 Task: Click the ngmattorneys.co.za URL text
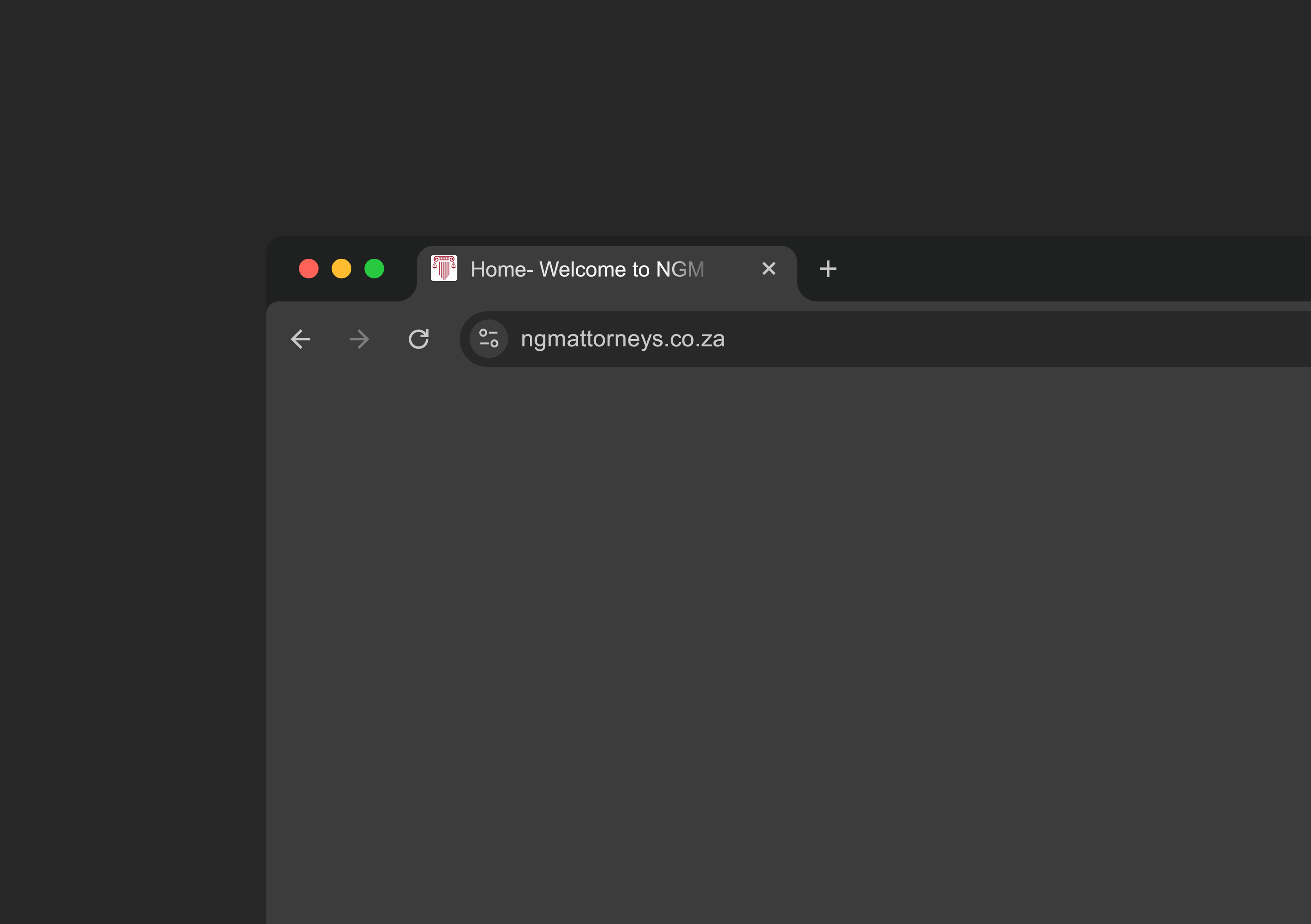622,339
